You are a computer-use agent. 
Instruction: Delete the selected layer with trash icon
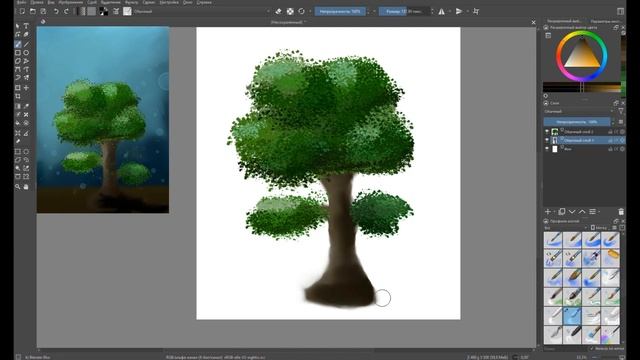[x=621, y=211]
